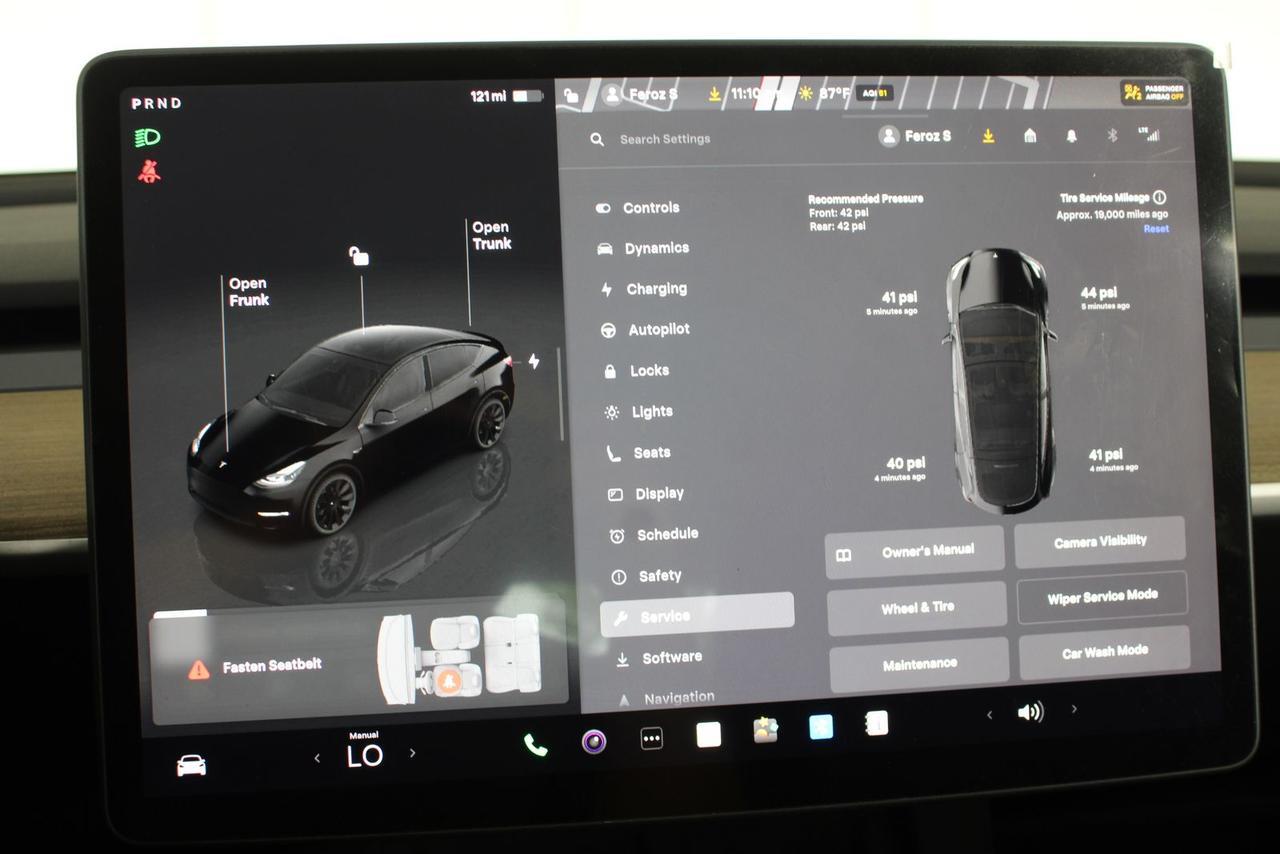Tap the download arrow in top status bar

(x=714, y=94)
